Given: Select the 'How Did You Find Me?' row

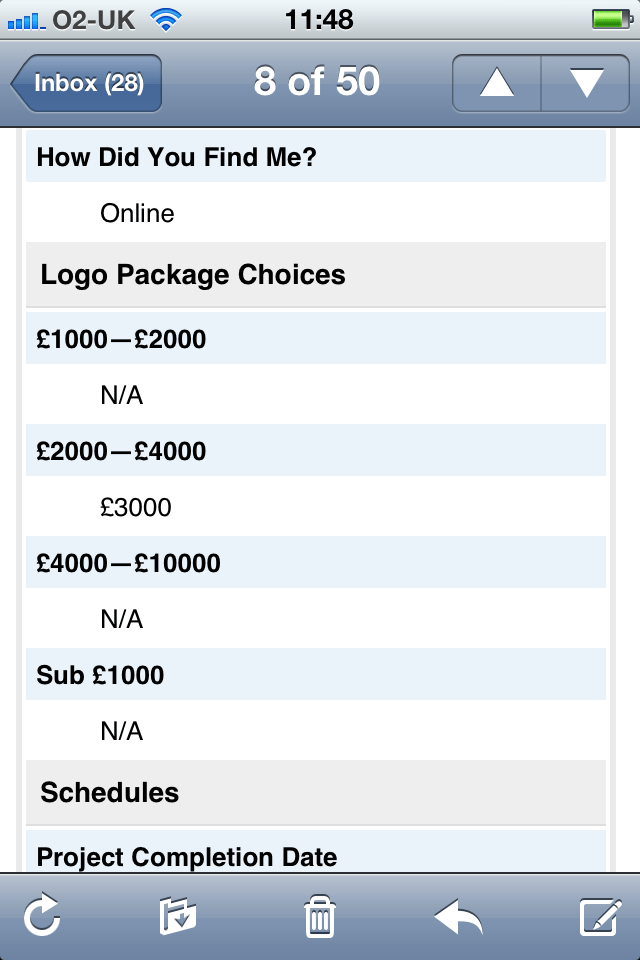Looking at the screenshot, I should point(316,157).
